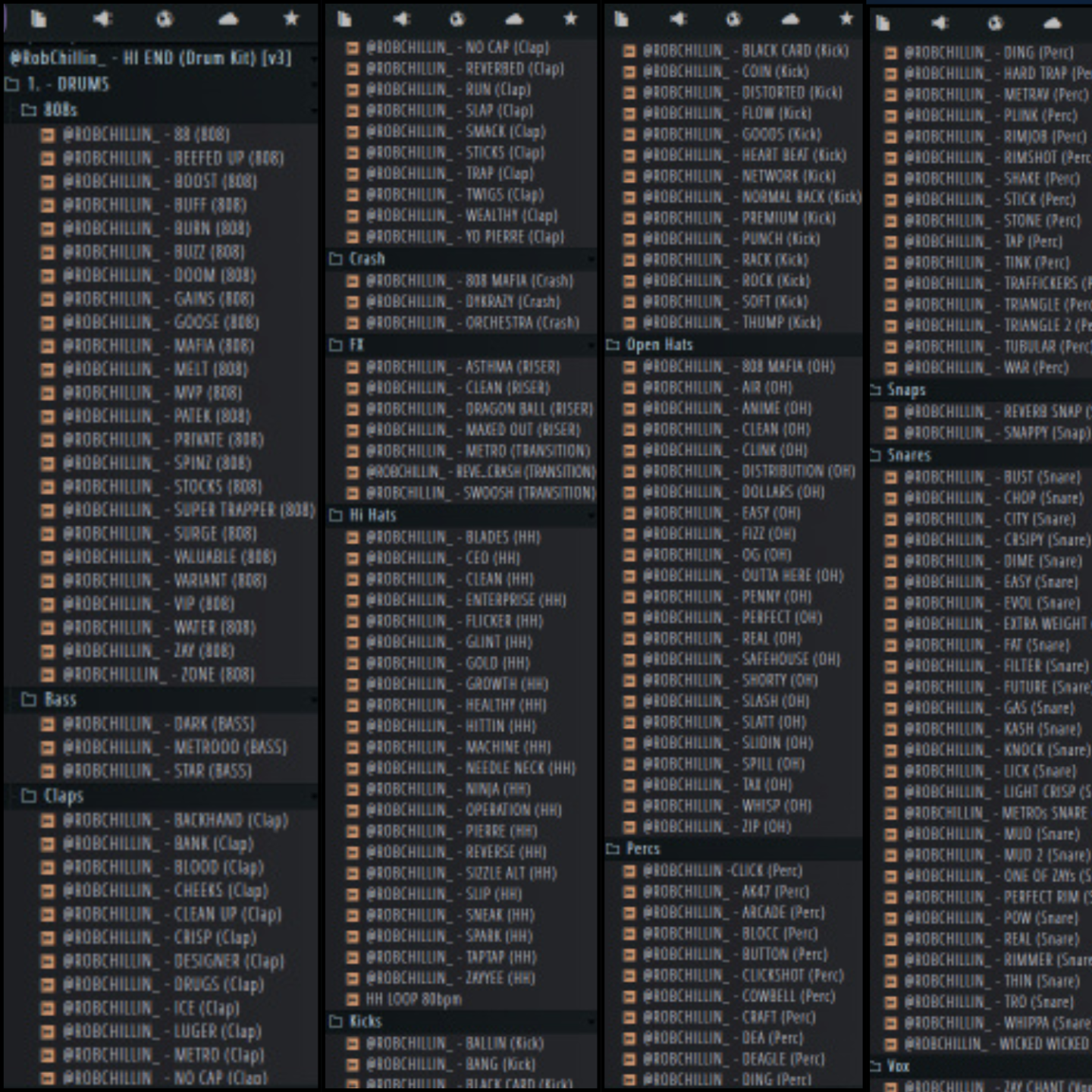Open the All files tab above the 808s panel
1092x1092 pixels.
[x=38, y=18]
